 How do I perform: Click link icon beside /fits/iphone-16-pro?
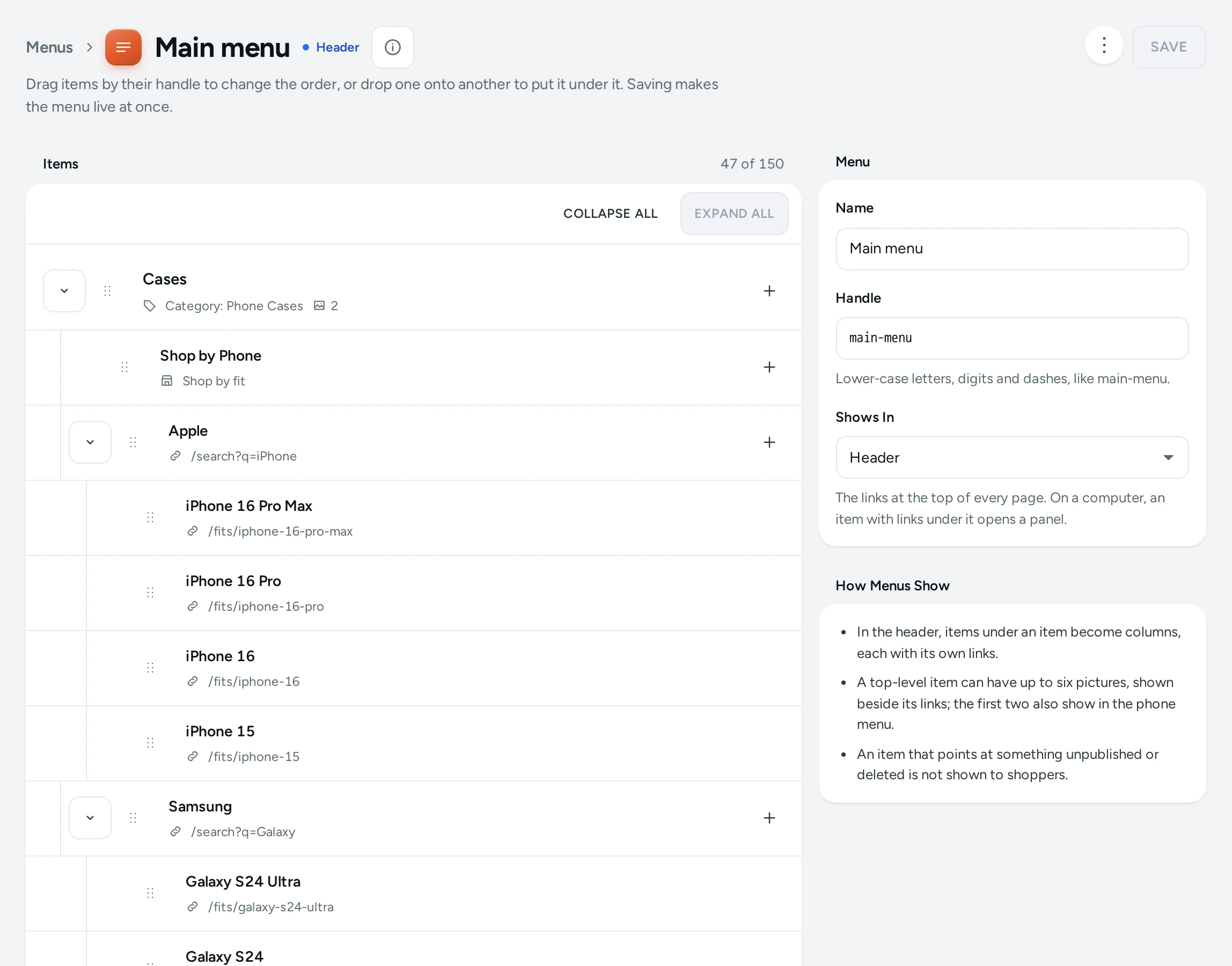point(192,606)
